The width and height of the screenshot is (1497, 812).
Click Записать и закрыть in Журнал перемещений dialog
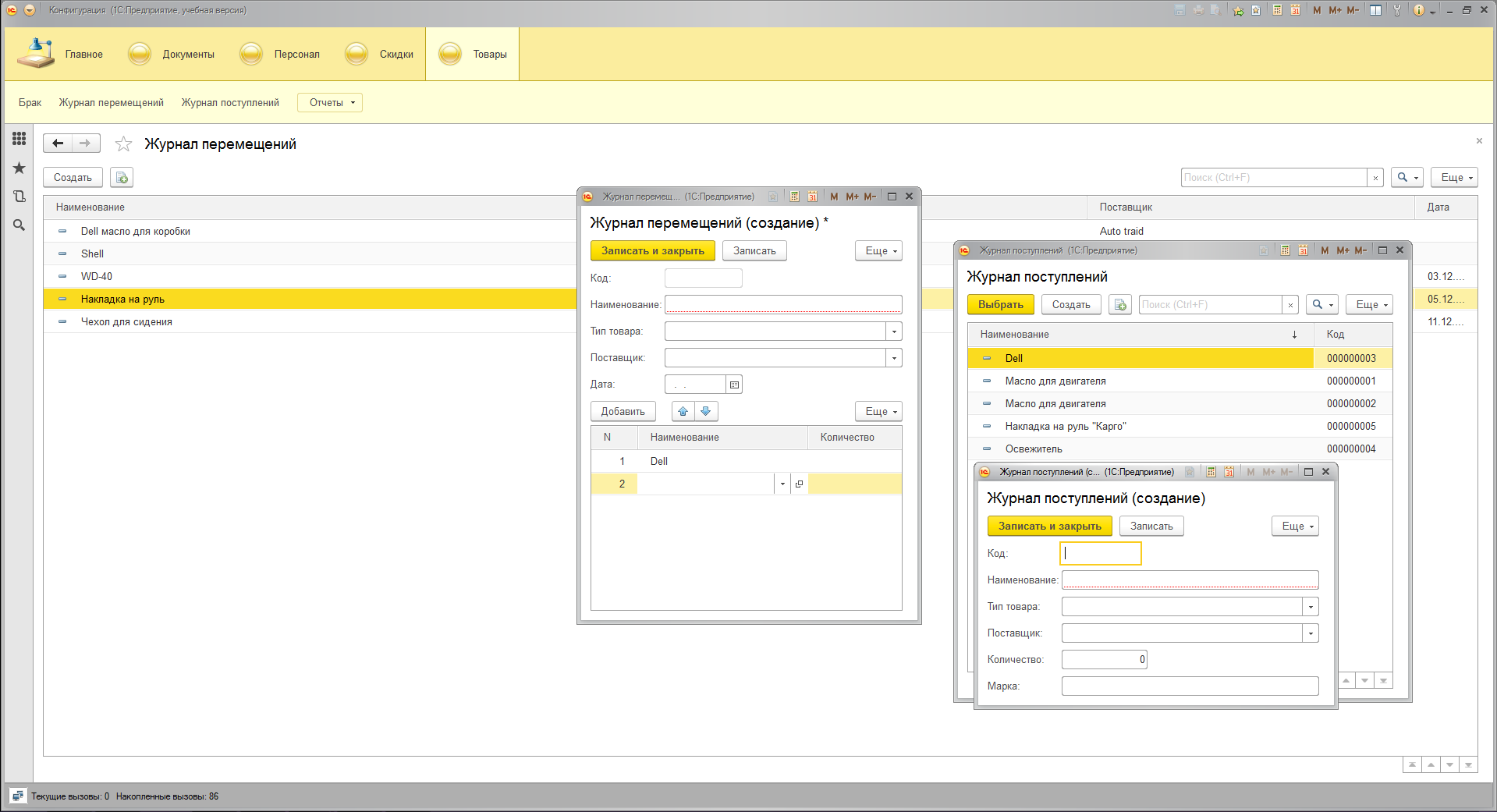[x=653, y=250]
